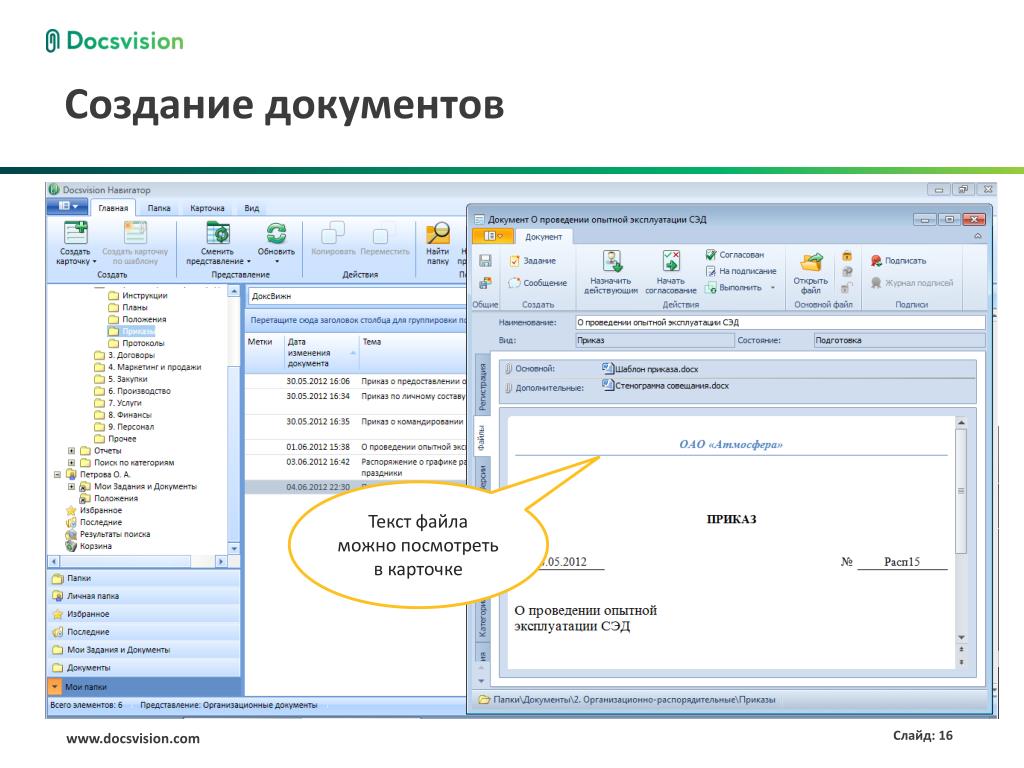Select the 8. Финансы folder
This screenshot has width=1024, height=768.
(x=123, y=415)
